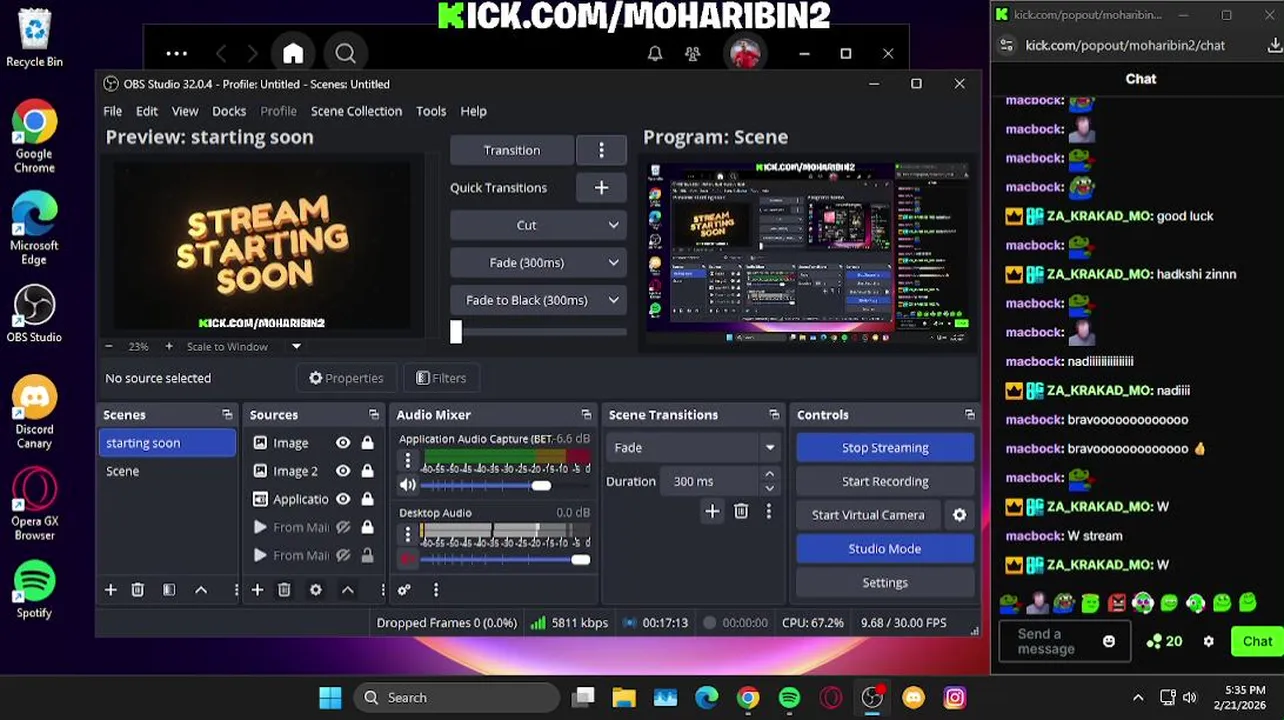Remove scene transition with trash icon
Image resolution: width=1284 pixels, height=720 pixels.
click(x=741, y=512)
